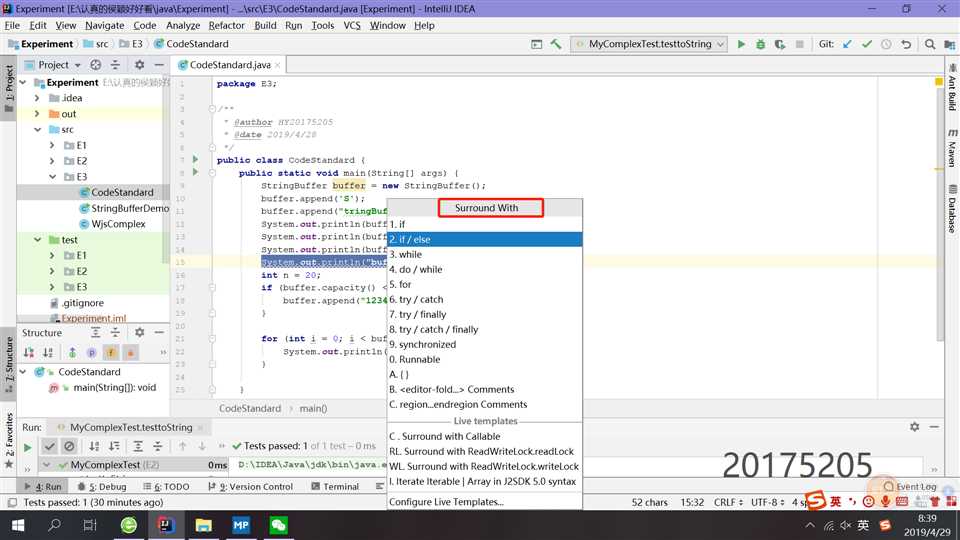Toggle sort alphabetically in Run test toolbar
960x540 pixels.
[x=94, y=446]
